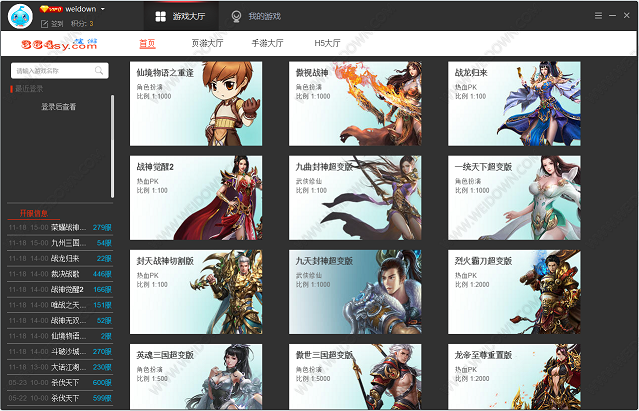This screenshot has width=639, height=411.
Task: Click the 279服 server link
Action: pos(102,227)
